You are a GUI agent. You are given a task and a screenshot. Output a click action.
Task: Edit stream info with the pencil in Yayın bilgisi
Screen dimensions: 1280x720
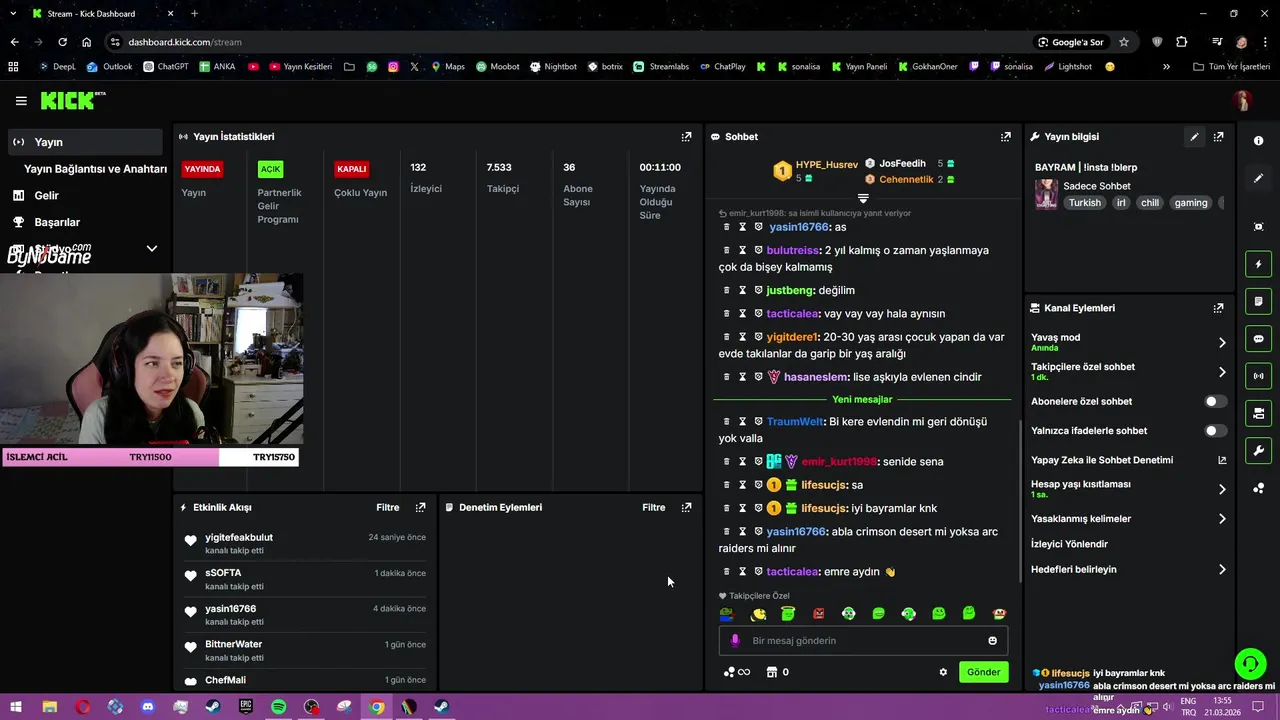(x=1194, y=137)
